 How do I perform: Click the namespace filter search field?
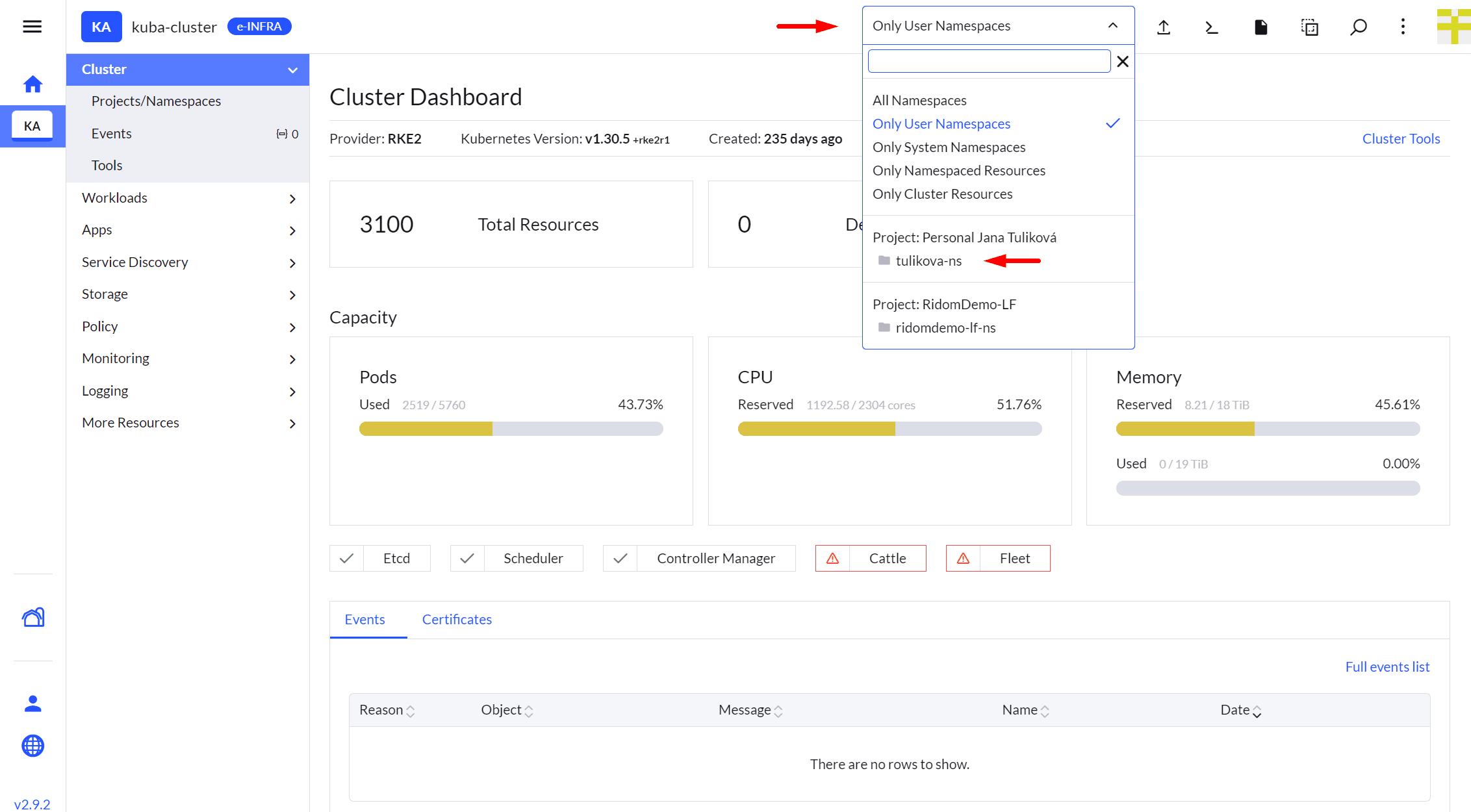coord(989,62)
